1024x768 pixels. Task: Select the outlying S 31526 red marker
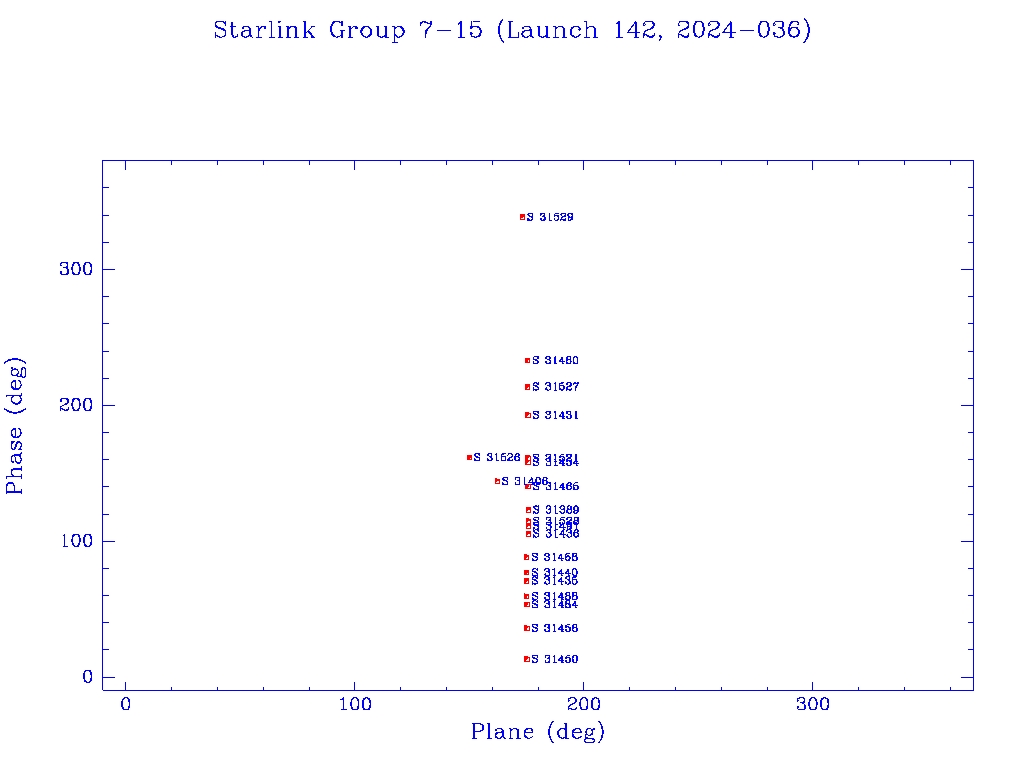tap(469, 458)
